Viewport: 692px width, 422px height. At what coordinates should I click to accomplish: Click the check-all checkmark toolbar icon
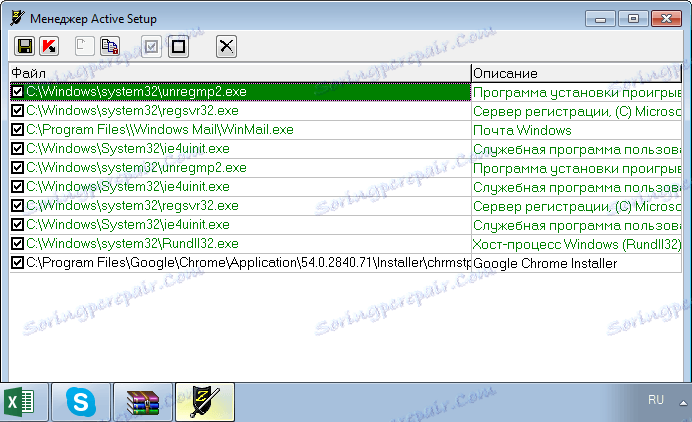pos(151,46)
